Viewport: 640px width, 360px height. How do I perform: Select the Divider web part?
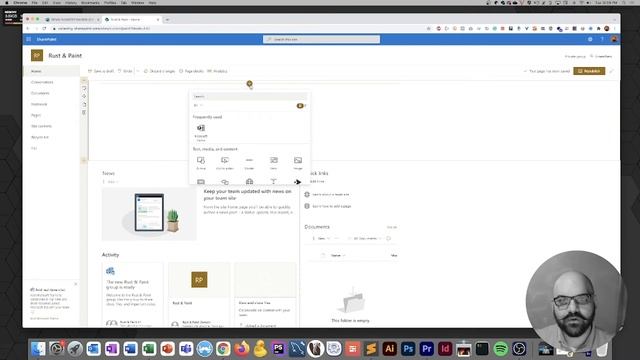pyautogui.click(x=249, y=163)
